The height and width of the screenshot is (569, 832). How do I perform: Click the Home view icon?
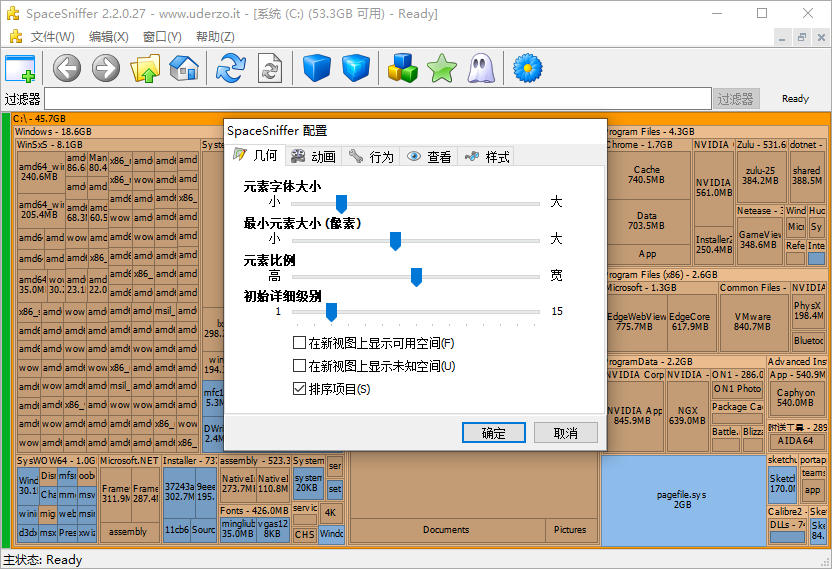tap(184, 68)
